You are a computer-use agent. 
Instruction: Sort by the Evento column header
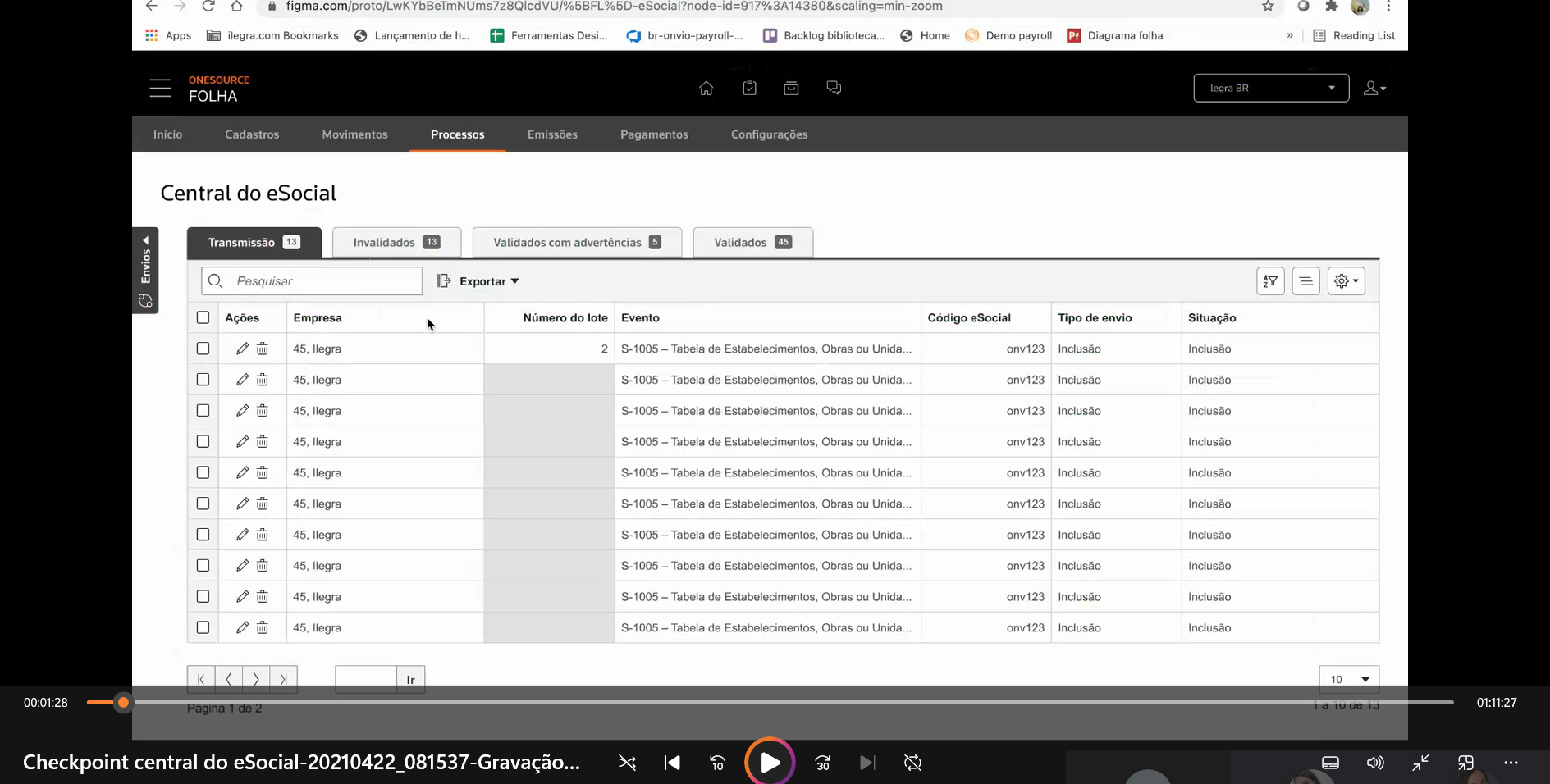coord(640,317)
